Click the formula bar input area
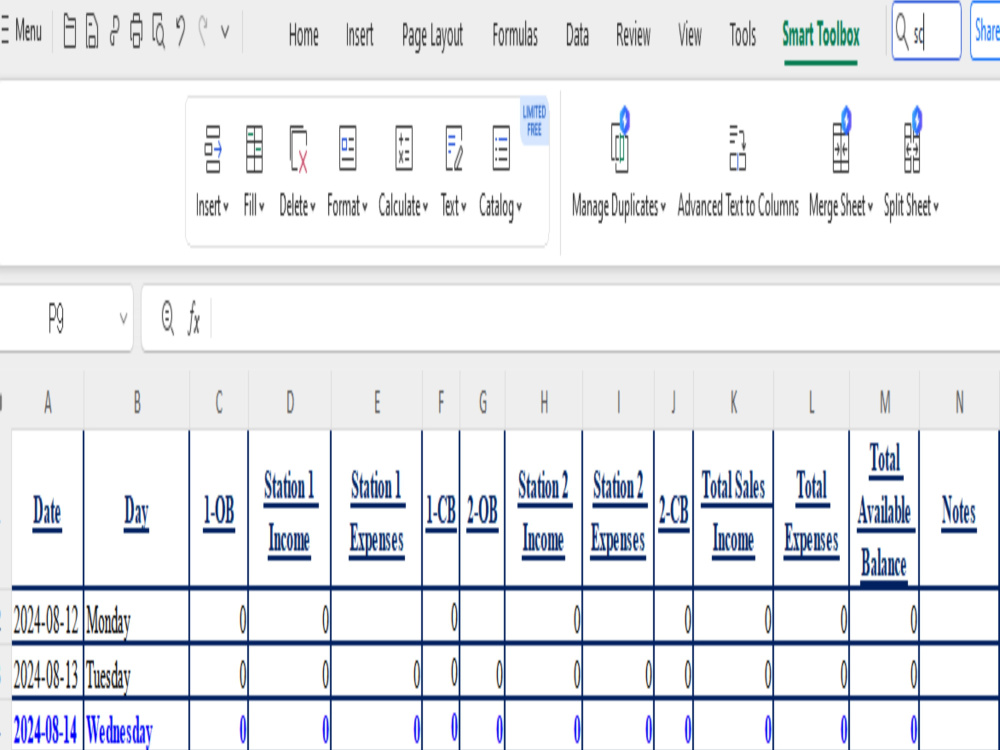 tap(605, 318)
